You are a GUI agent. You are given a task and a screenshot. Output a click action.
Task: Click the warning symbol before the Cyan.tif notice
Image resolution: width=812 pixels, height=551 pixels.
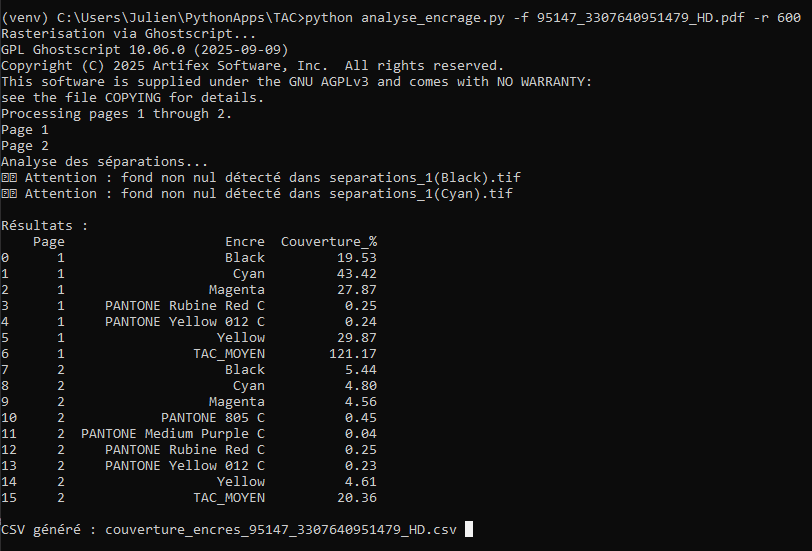click(9, 194)
